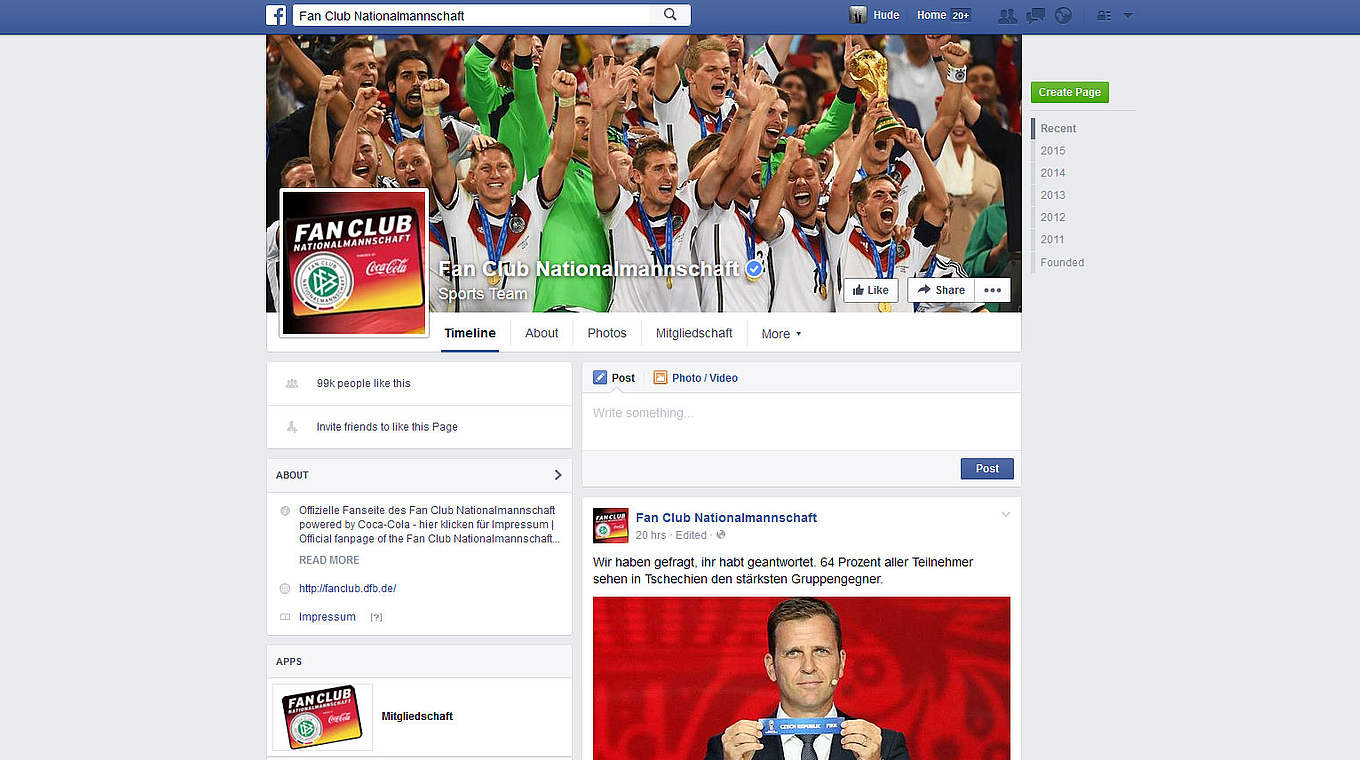Click the people-likes icon
Viewport: 1360px width, 760px height.
pos(292,383)
